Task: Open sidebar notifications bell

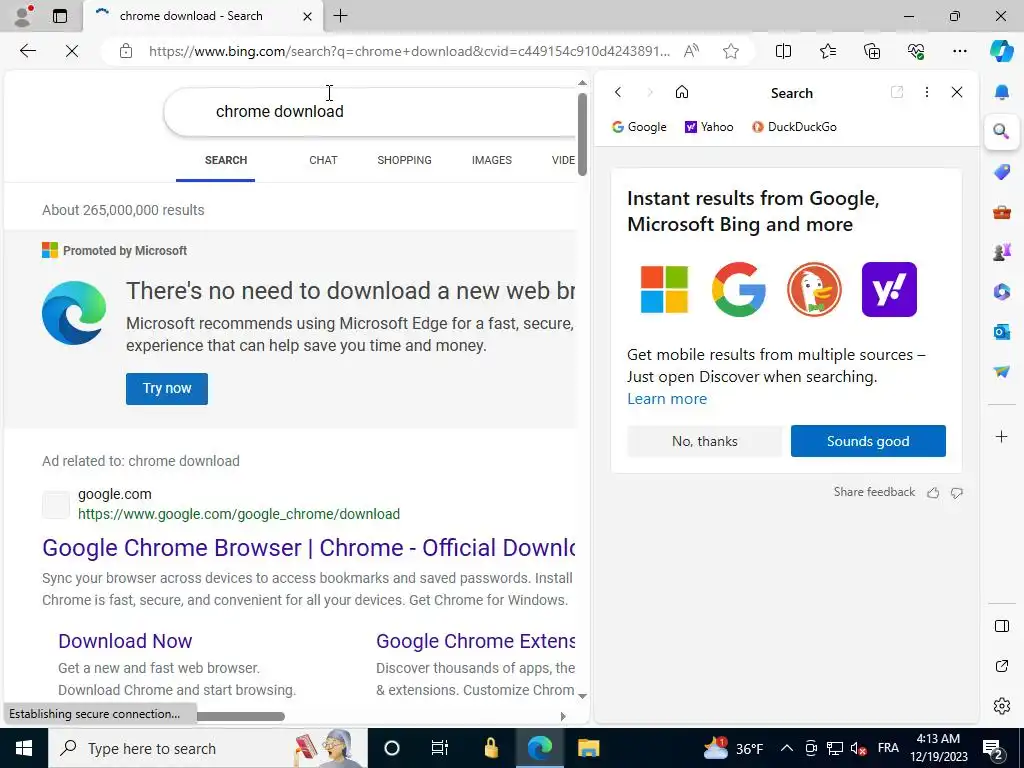Action: click(1002, 92)
